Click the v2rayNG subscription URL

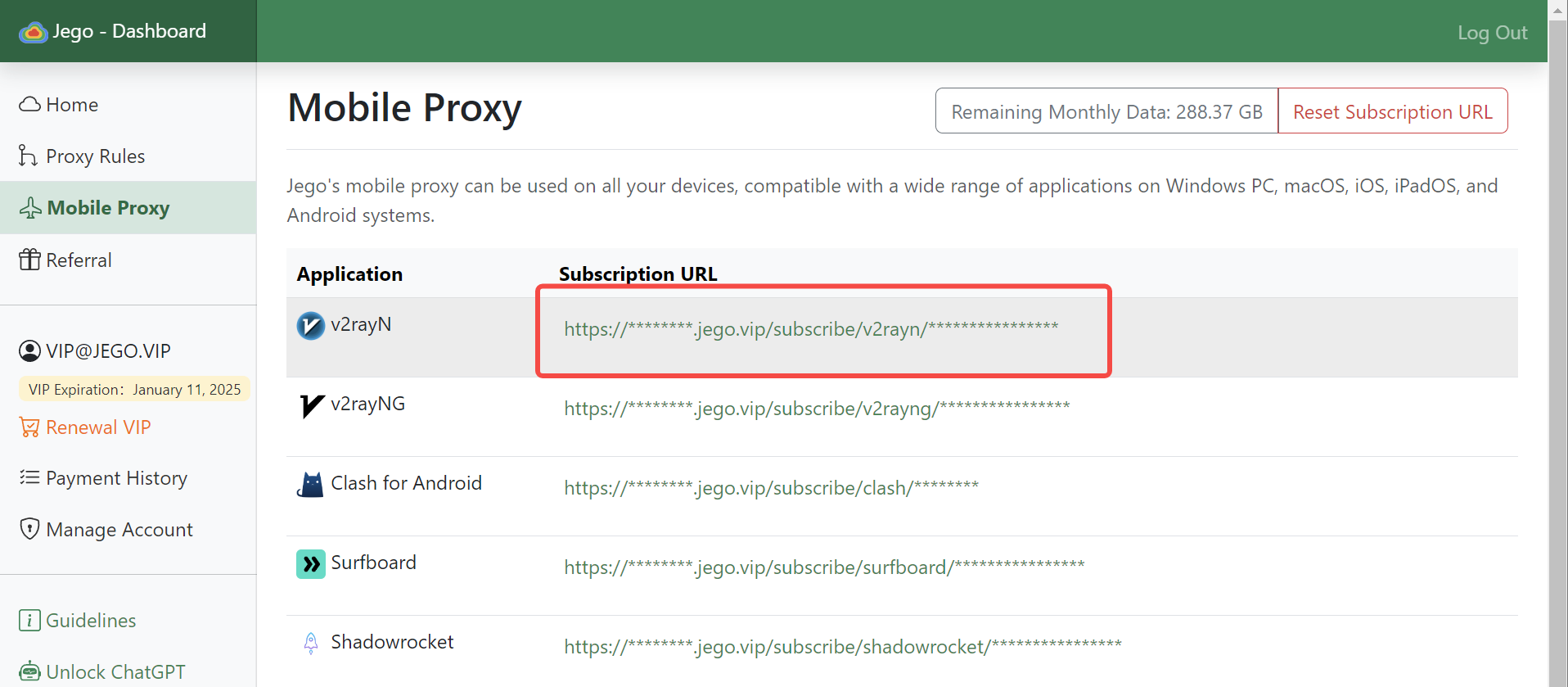click(x=817, y=408)
